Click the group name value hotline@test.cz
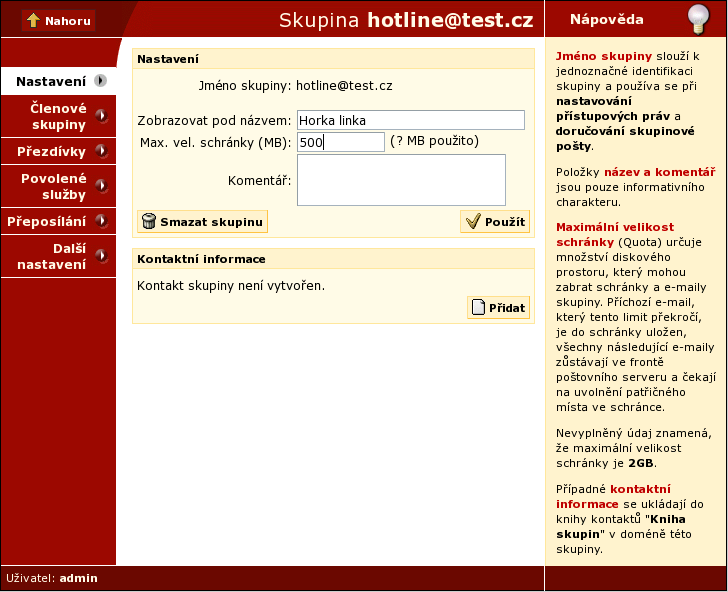 (x=344, y=85)
